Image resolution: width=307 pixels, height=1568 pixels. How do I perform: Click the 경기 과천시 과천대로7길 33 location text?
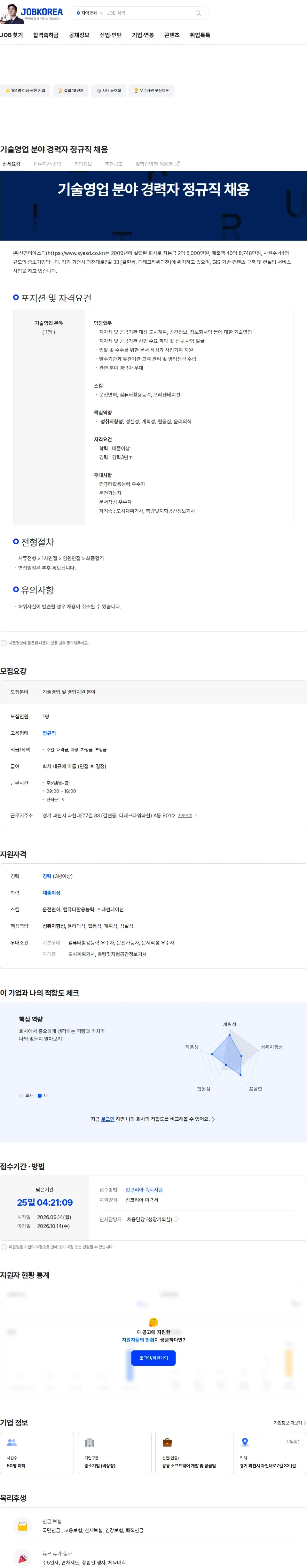click(270, 1465)
